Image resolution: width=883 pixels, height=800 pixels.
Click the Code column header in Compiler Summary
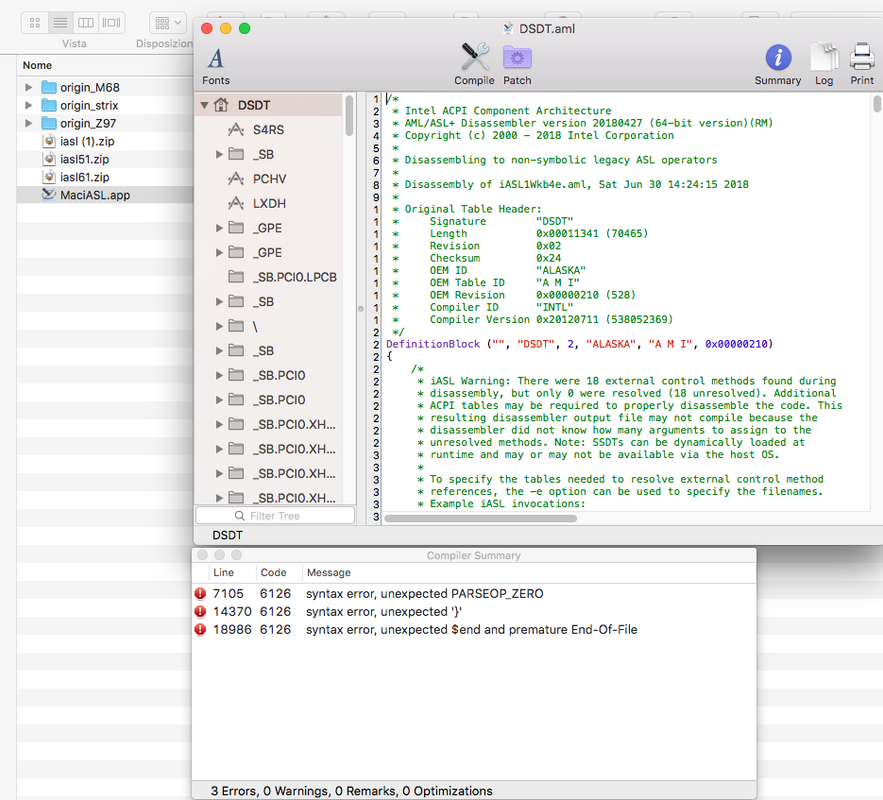click(274, 573)
